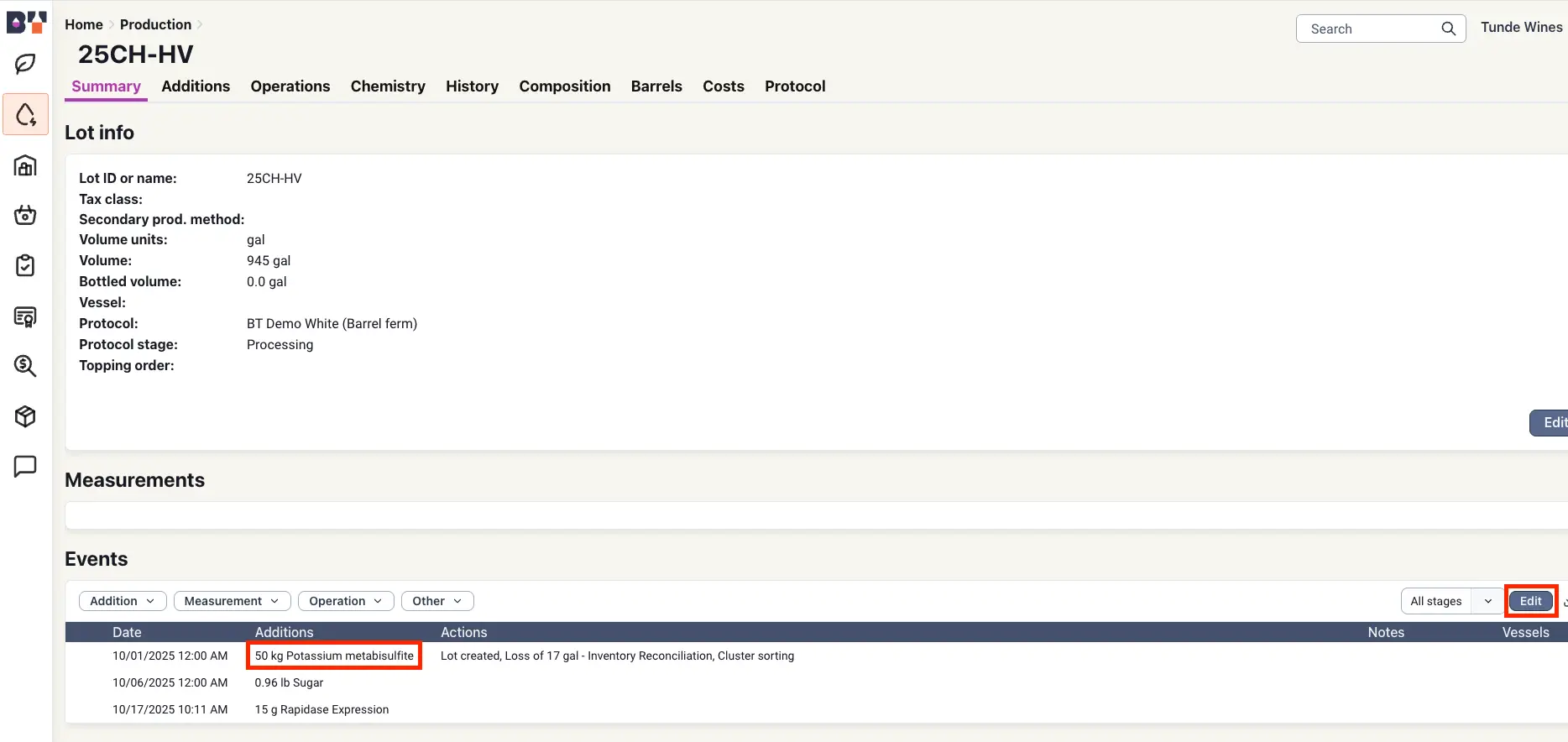The height and width of the screenshot is (742, 1568).
Task: Click the leaf icon in the sidebar
Action: 25,64
